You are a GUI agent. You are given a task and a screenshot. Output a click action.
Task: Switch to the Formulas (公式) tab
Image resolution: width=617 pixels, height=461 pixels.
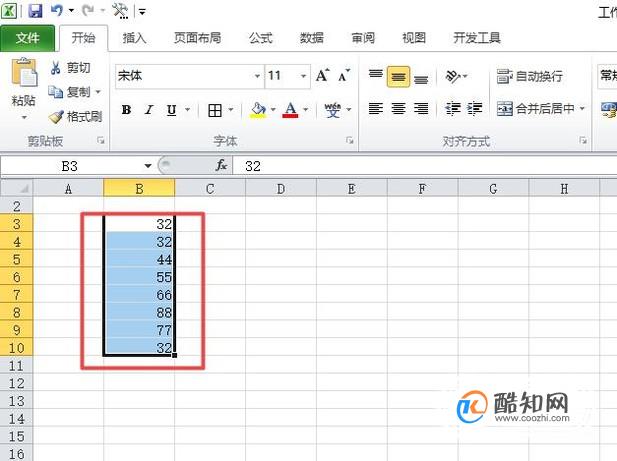pos(260,38)
